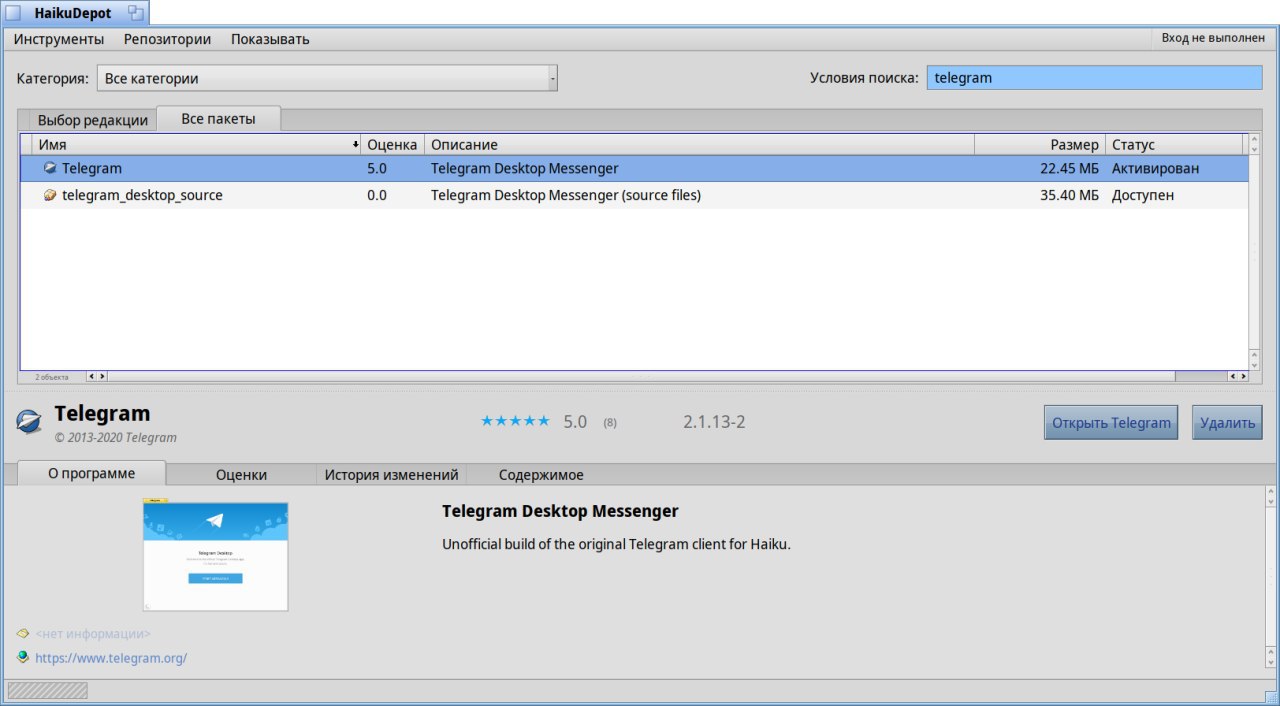Select the История изменений tab
1280x706 pixels.
pos(391,475)
